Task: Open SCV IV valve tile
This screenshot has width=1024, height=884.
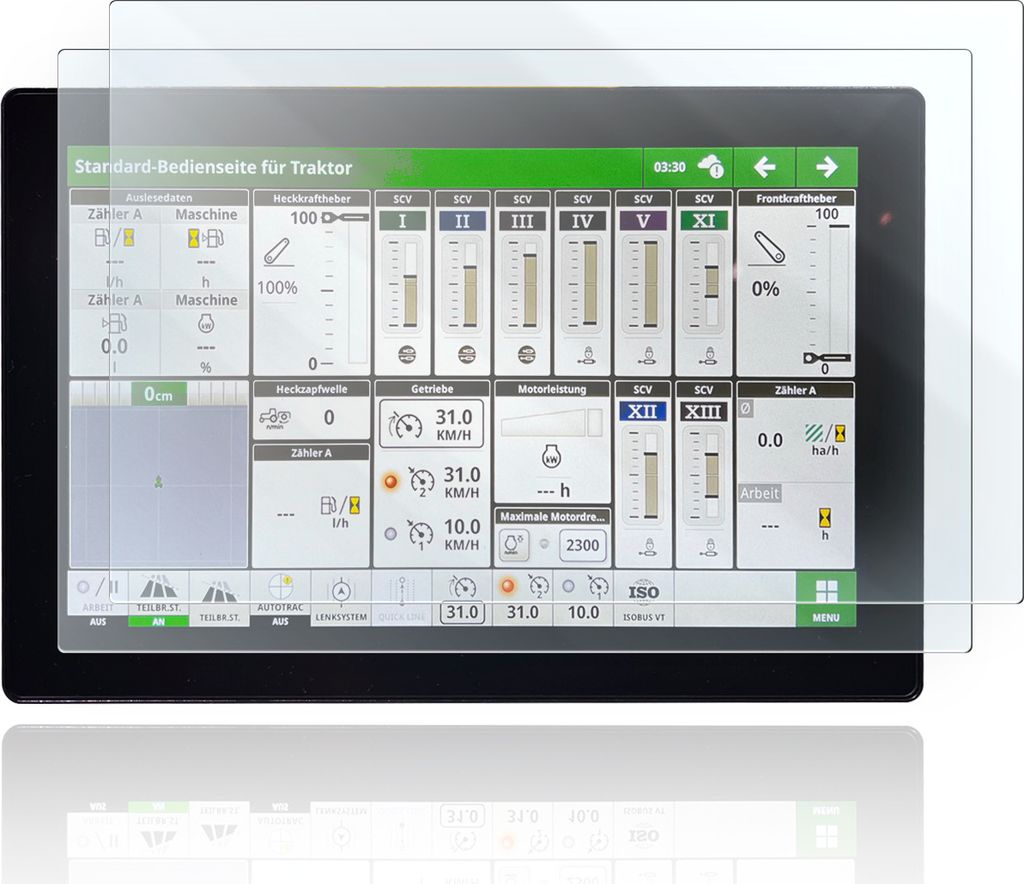Action: pos(583,283)
